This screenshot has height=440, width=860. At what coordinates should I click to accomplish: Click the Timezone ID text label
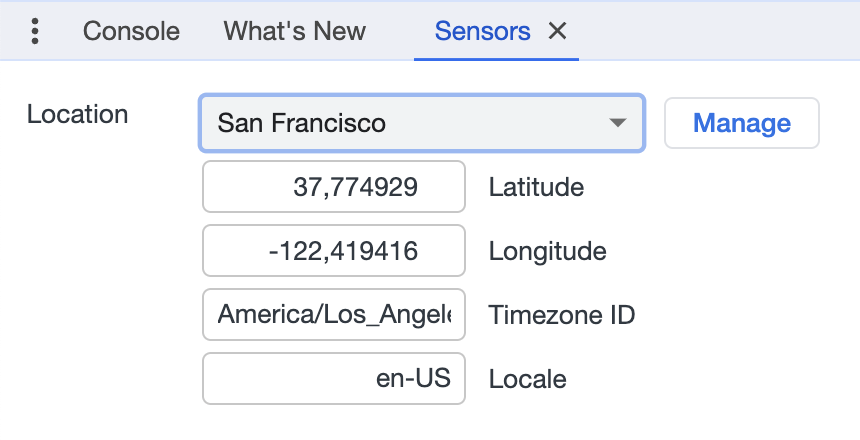pyautogui.click(x=562, y=316)
